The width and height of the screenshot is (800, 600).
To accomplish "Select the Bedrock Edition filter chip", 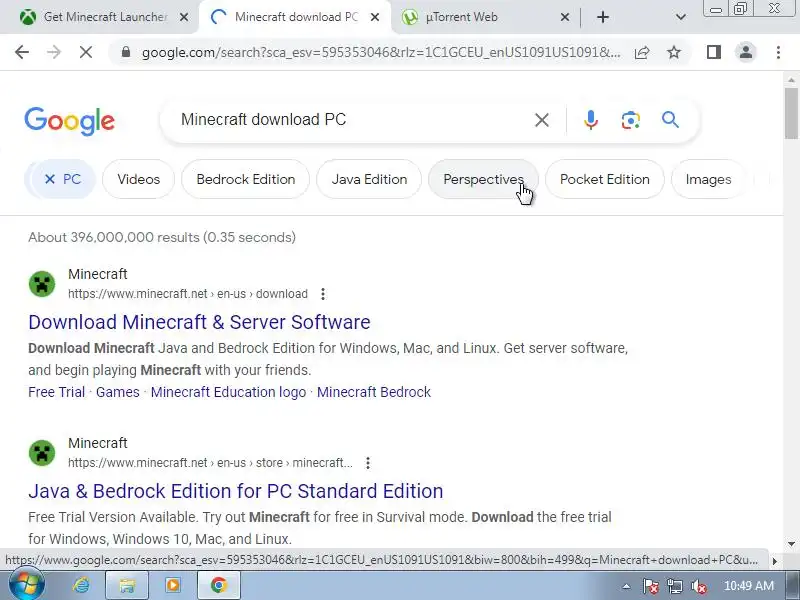I will tap(245, 179).
